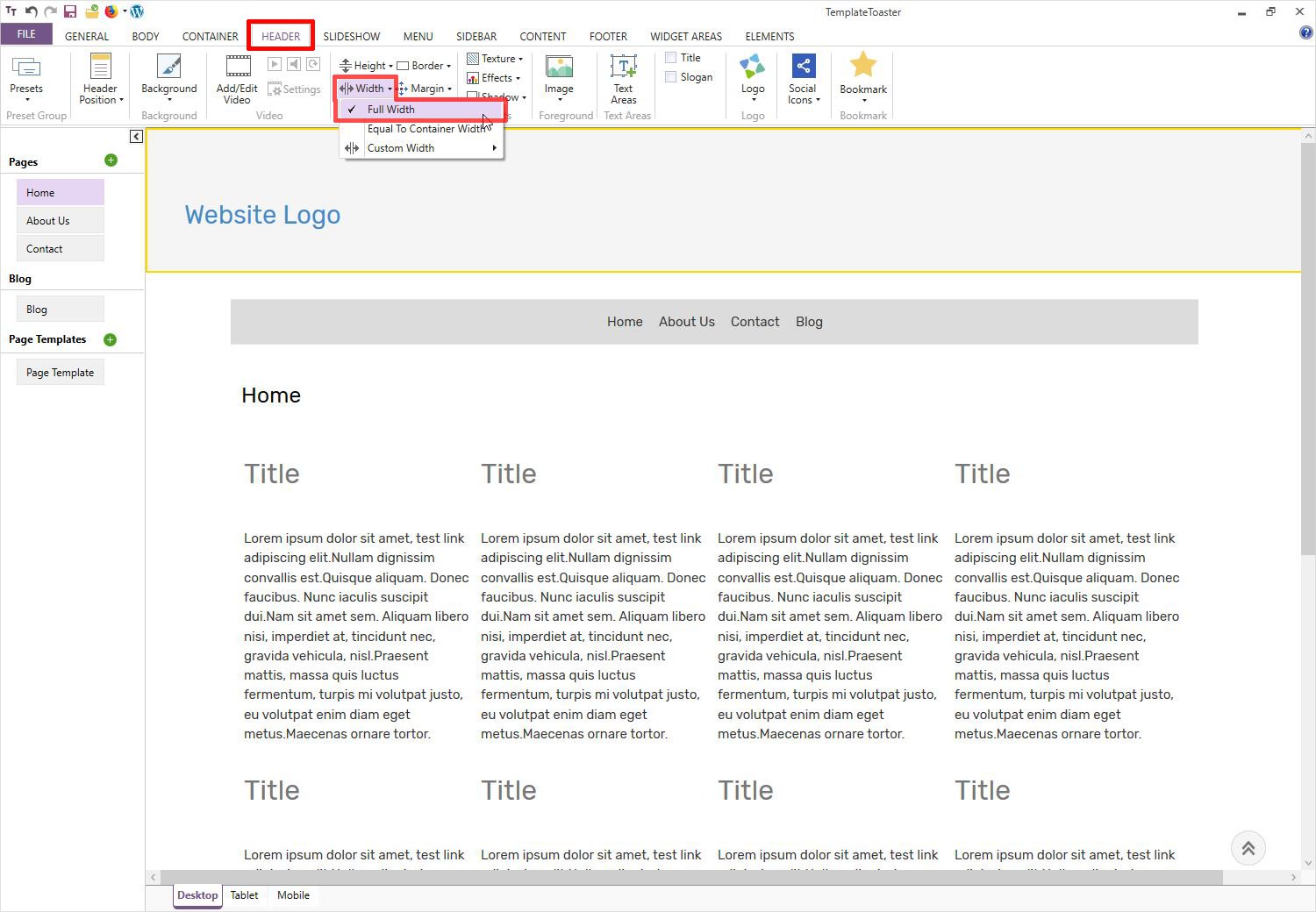Open help with the blue question mark icon

point(1305,33)
